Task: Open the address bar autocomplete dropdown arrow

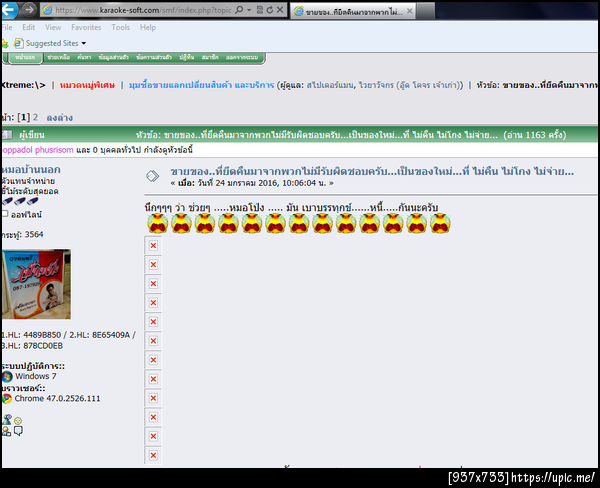Action: [x=249, y=10]
